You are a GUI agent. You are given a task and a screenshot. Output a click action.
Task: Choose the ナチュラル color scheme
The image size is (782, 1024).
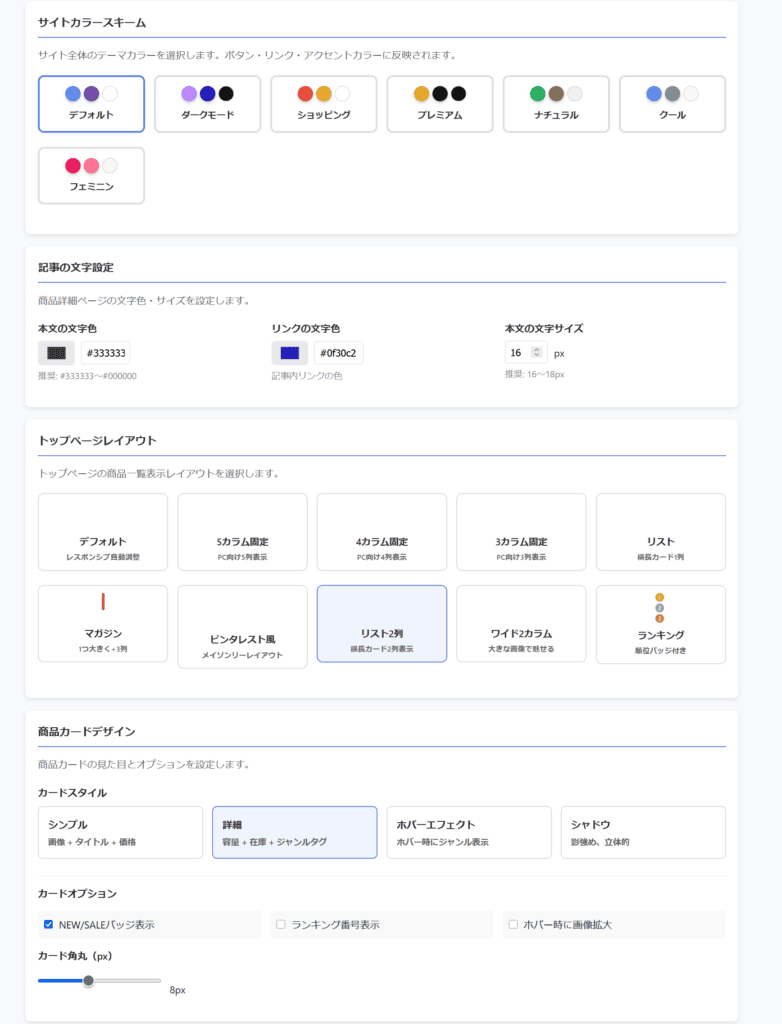[555, 104]
